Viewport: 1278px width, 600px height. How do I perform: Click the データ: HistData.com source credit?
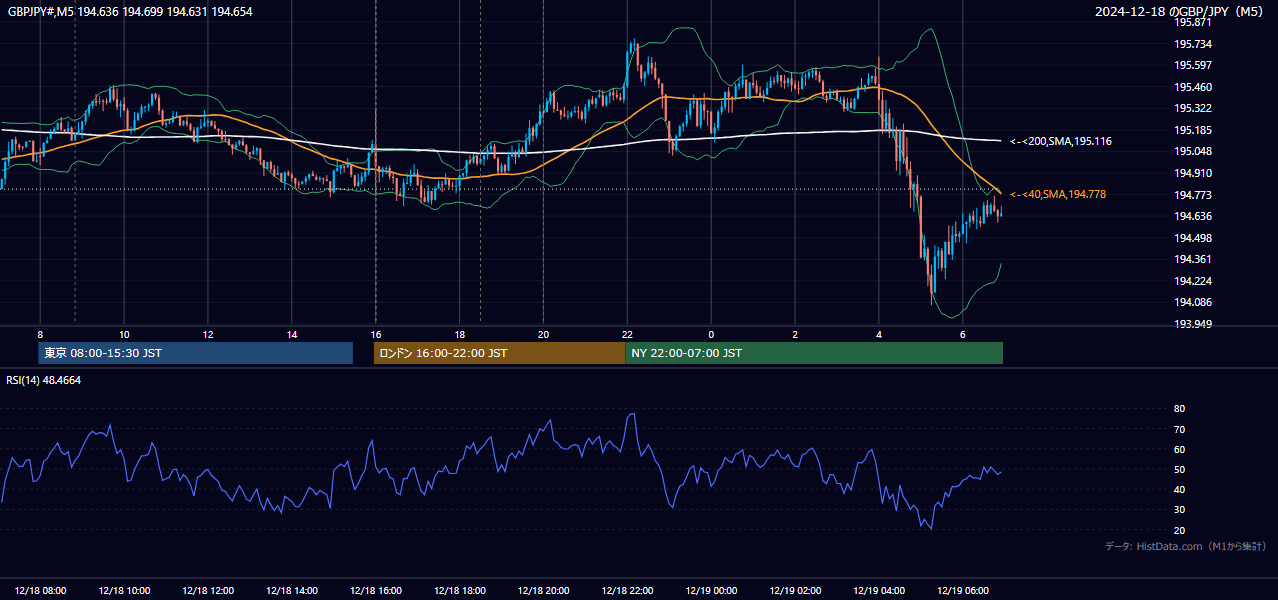point(1186,546)
